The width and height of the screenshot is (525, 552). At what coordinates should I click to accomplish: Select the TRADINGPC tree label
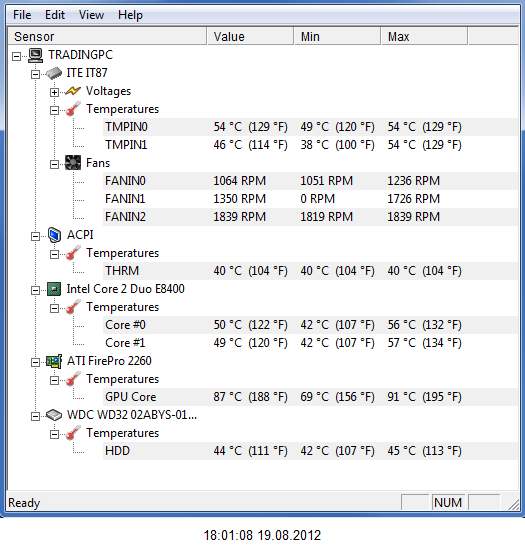pyautogui.click(x=81, y=55)
